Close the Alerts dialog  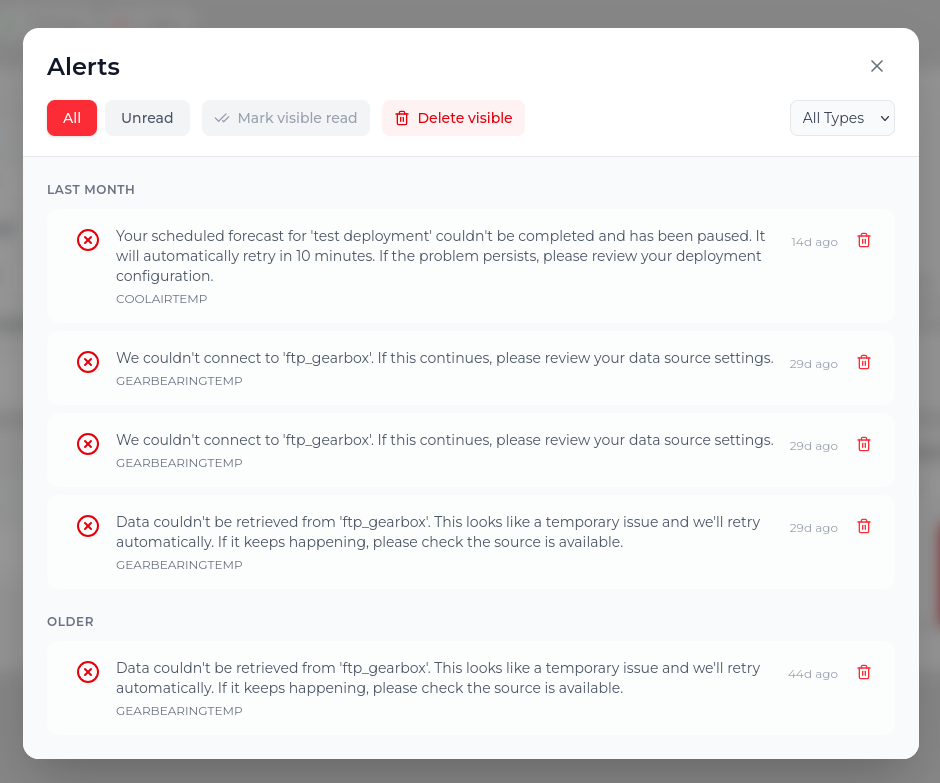coord(876,66)
